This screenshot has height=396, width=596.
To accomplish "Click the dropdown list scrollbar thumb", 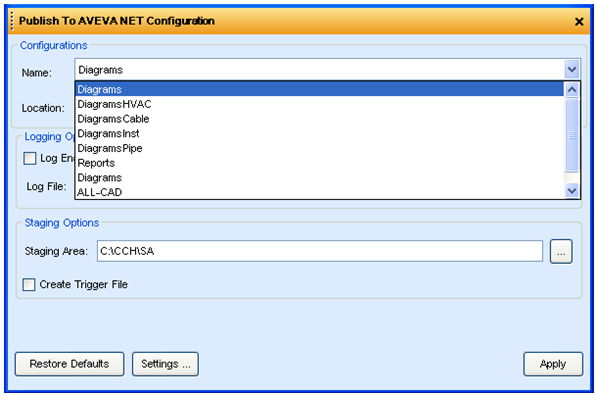I will [572, 135].
